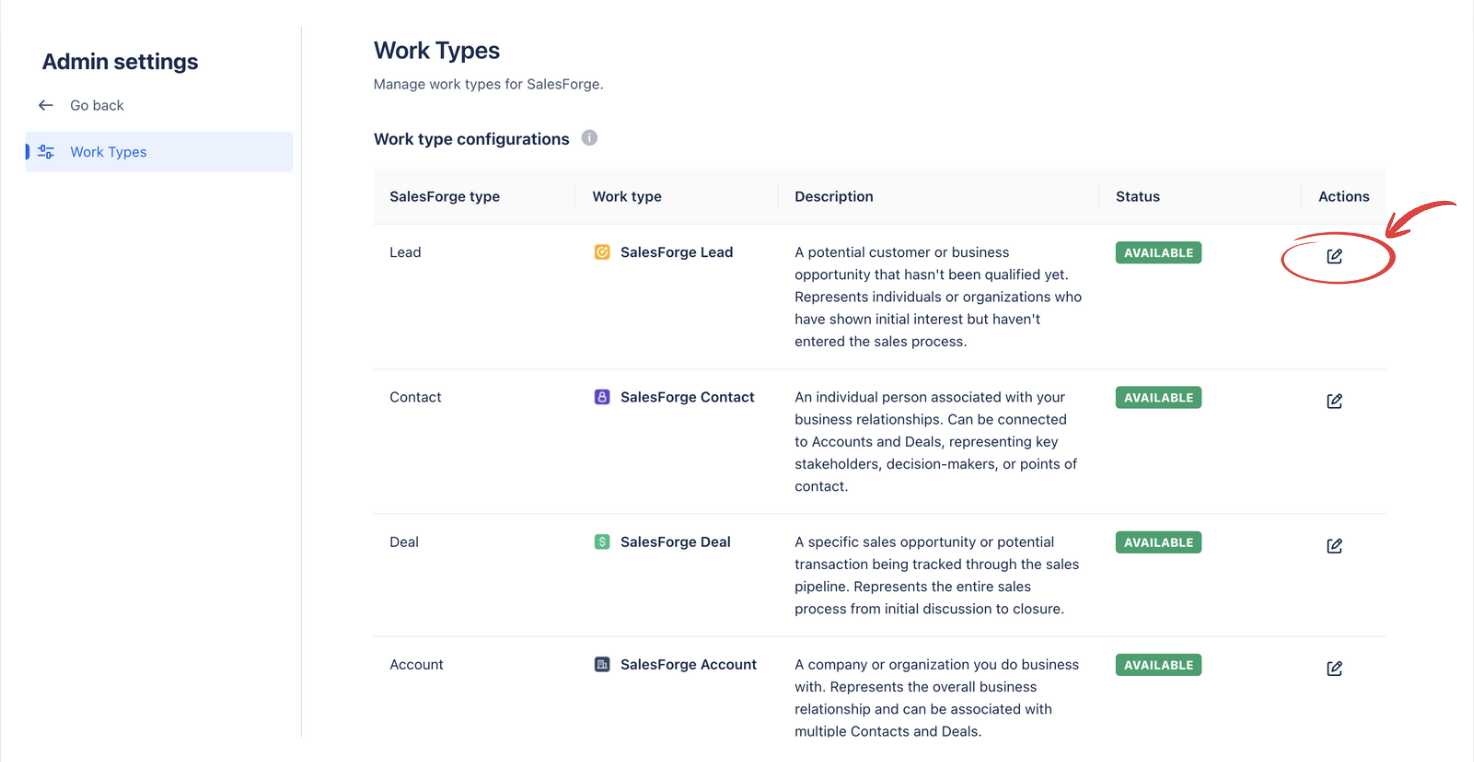Click the SalesForge Account building icon
Screen dimensions: 1474x762
click(602, 664)
